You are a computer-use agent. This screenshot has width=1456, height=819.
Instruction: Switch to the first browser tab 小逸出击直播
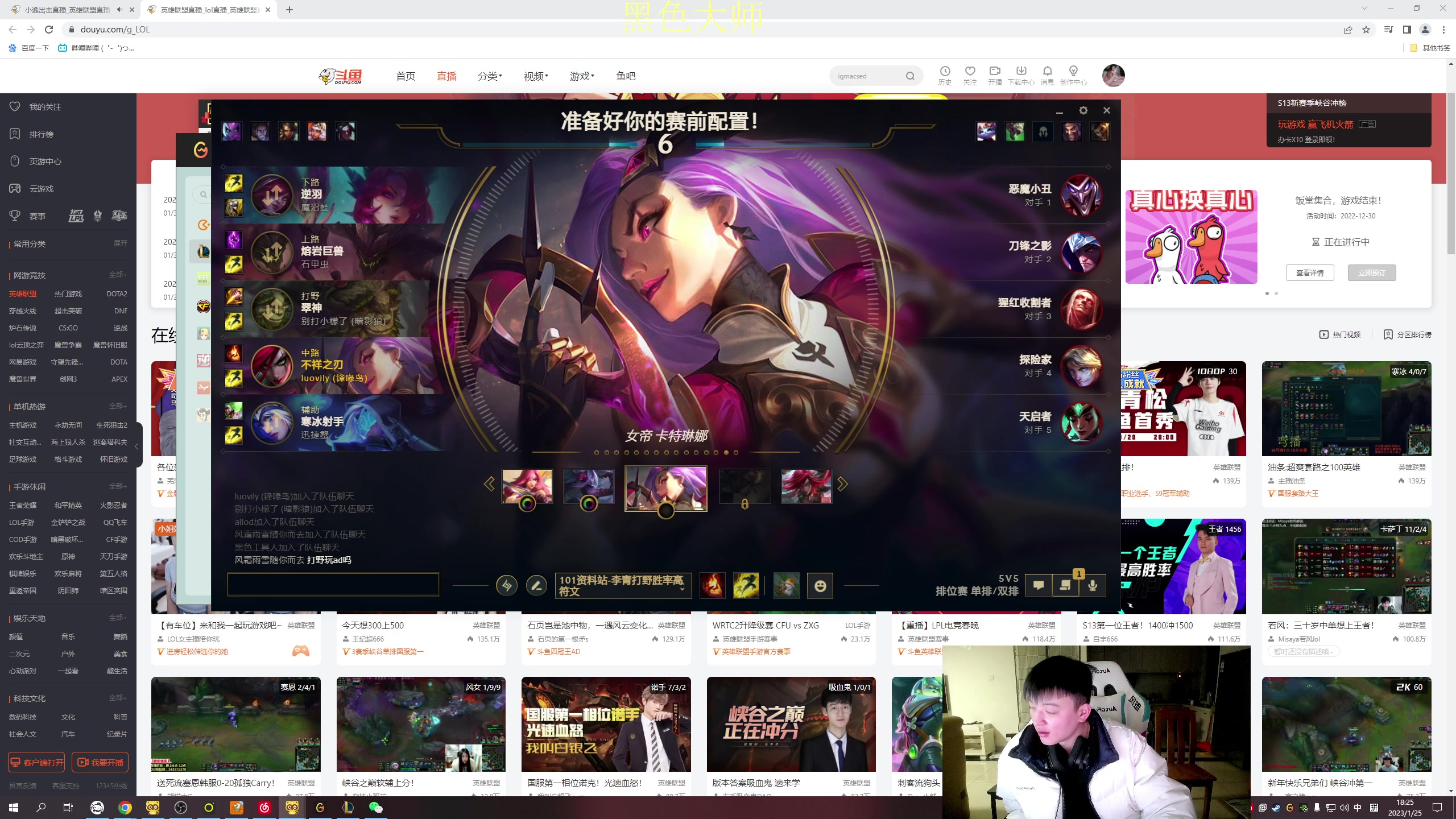point(67,10)
